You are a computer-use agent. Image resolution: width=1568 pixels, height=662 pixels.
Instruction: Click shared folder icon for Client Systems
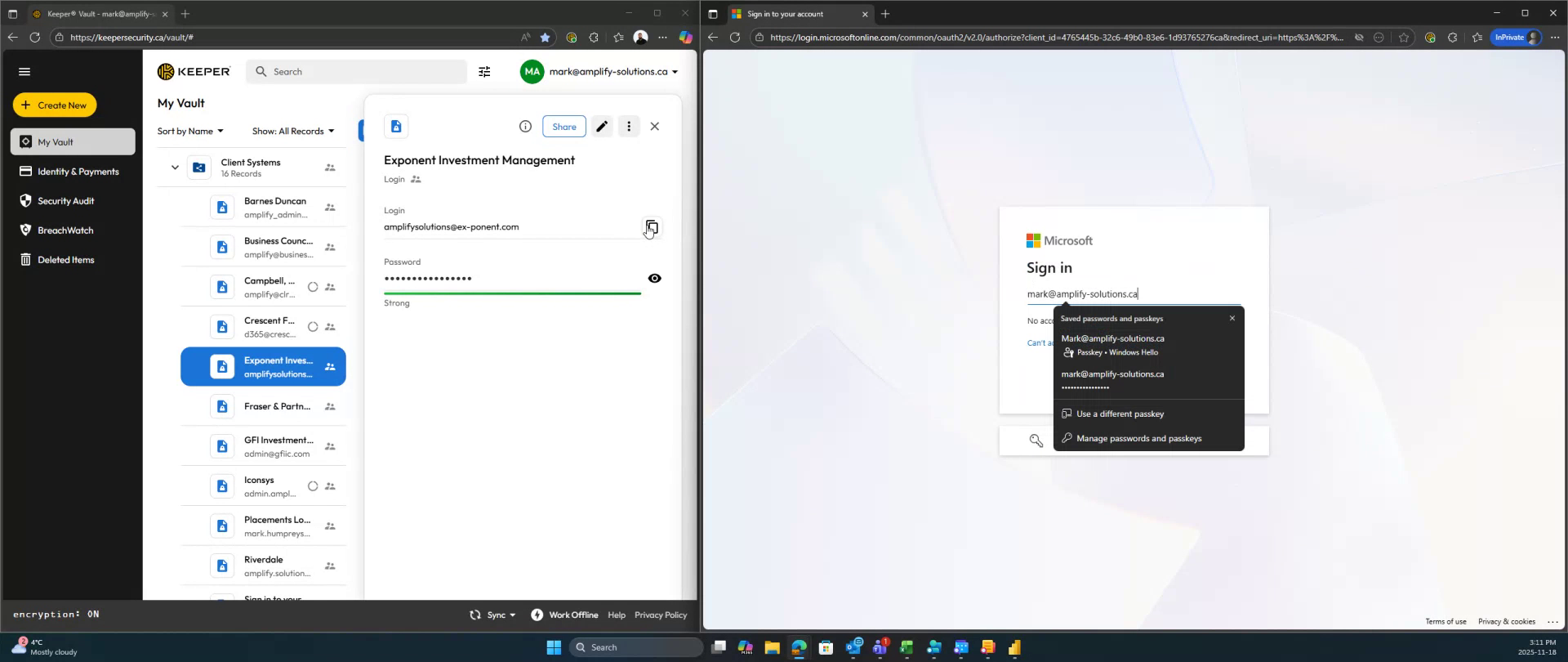tap(330, 168)
